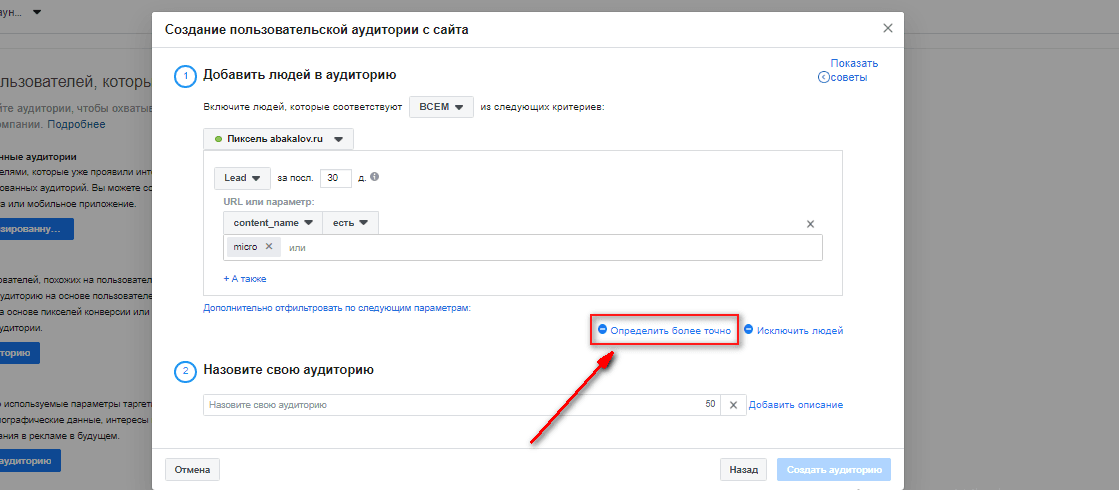Open the content_name parameter dropdown

click(x=273, y=223)
